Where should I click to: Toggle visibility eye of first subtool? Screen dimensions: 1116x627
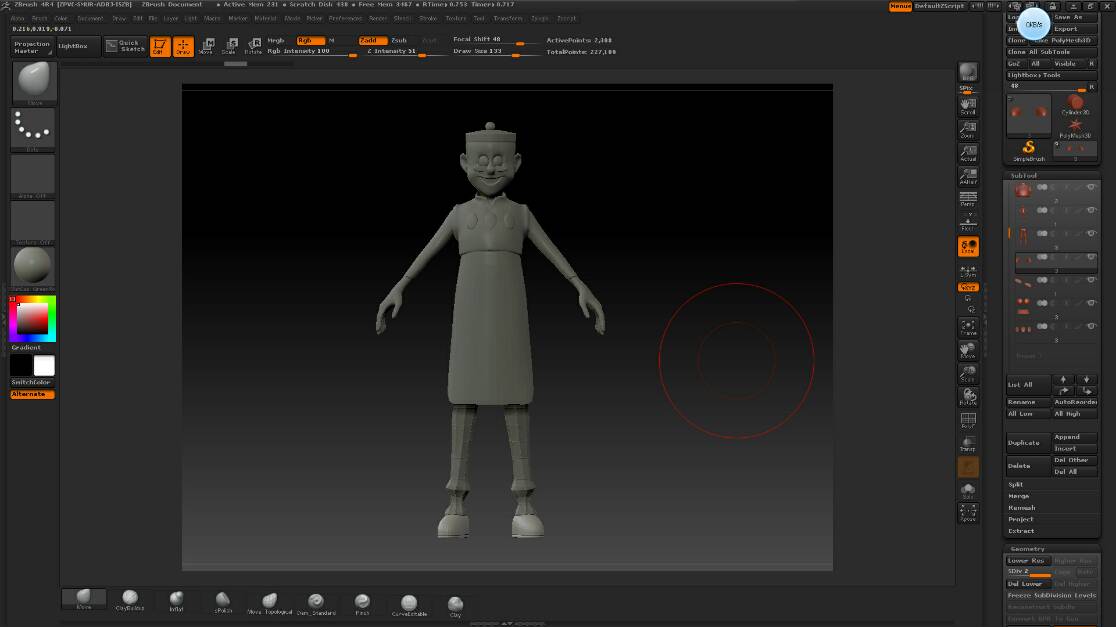(x=1091, y=187)
